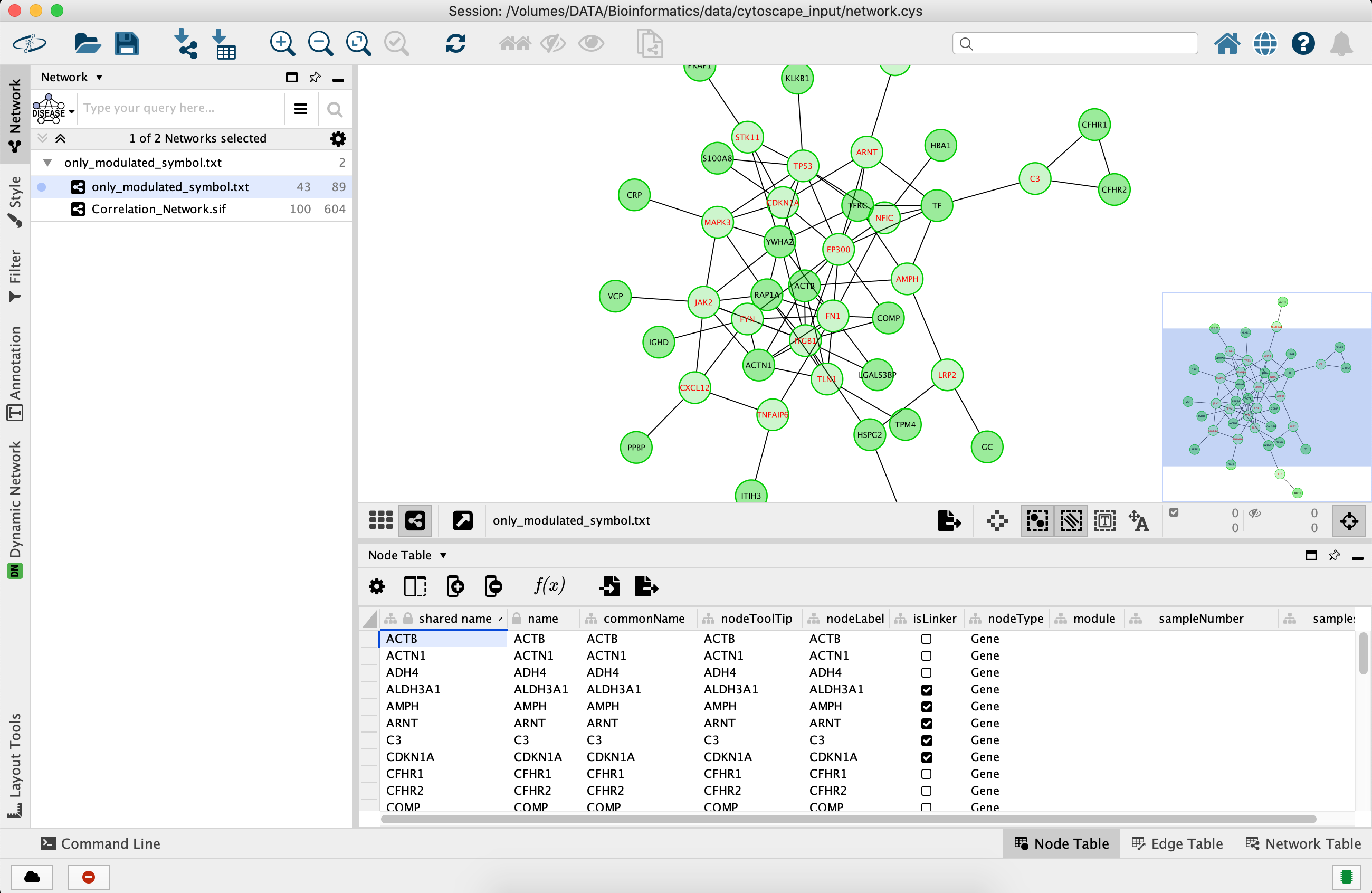Select the Correlation_Network.sif network
Viewport: 1372px width, 893px height.
pos(192,210)
